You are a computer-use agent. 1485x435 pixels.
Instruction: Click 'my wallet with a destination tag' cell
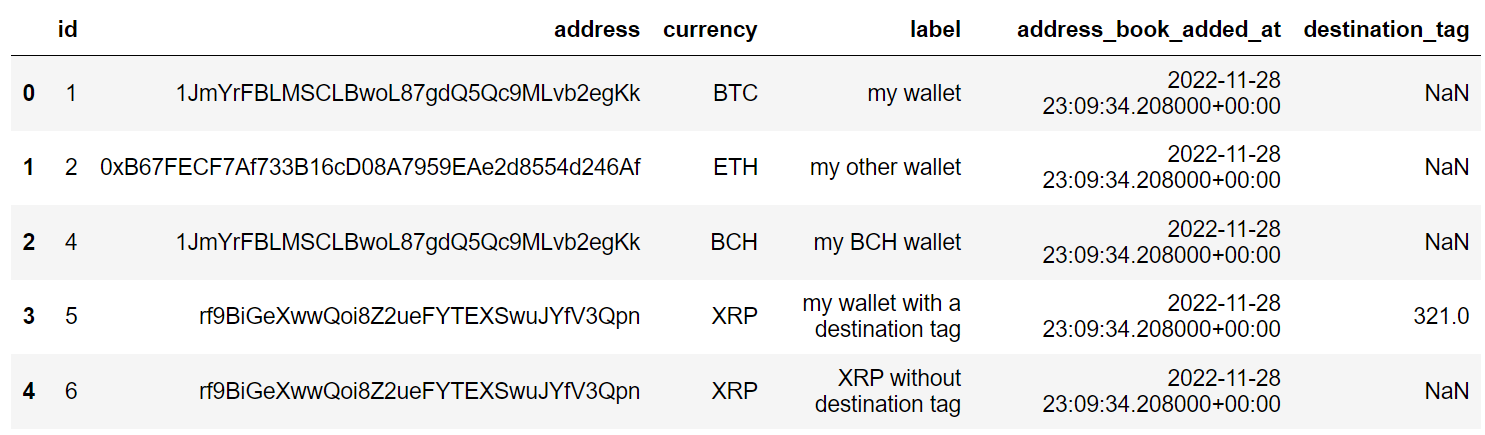click(x=881, y=316)
